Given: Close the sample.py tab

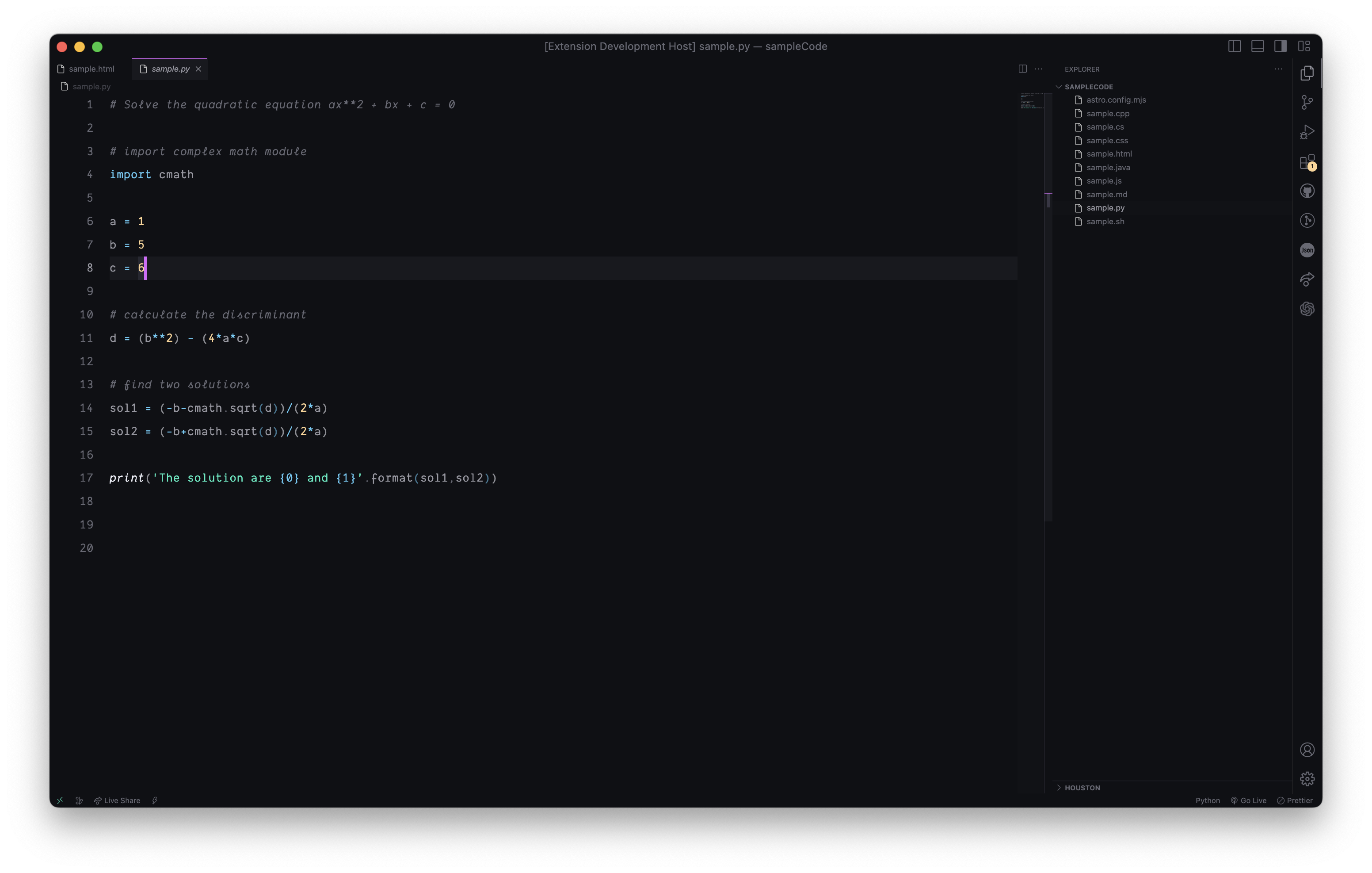Looking at the screenshot, I should click(x=198, y=69).
